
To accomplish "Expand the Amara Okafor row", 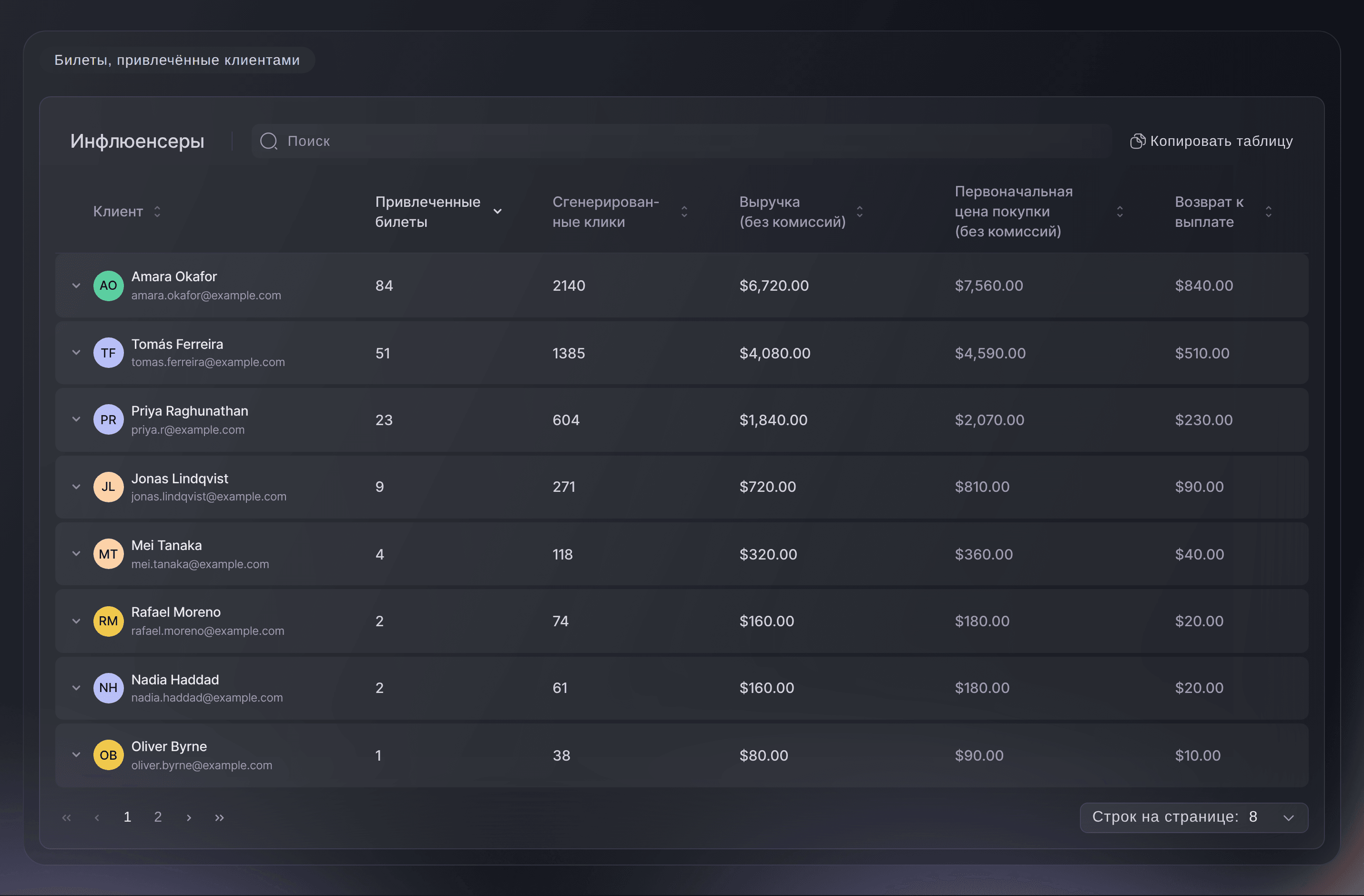I will [76, 285].
